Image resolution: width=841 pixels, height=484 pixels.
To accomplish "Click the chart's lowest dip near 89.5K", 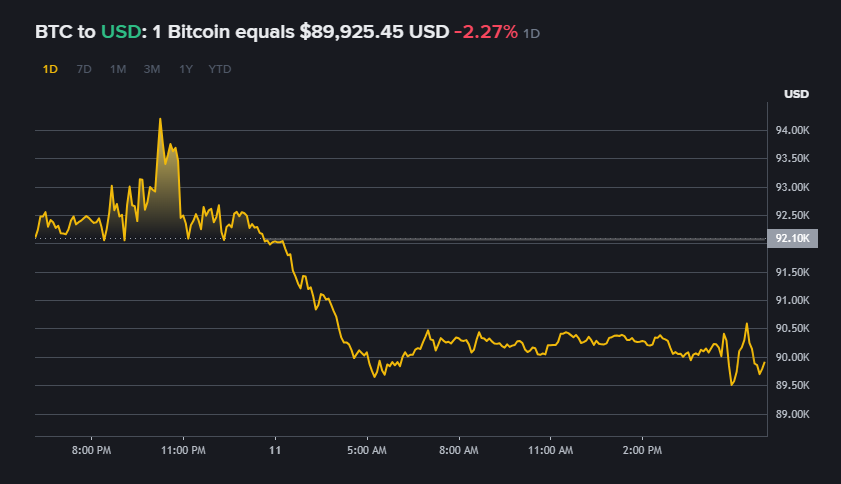I will (732, 383).
